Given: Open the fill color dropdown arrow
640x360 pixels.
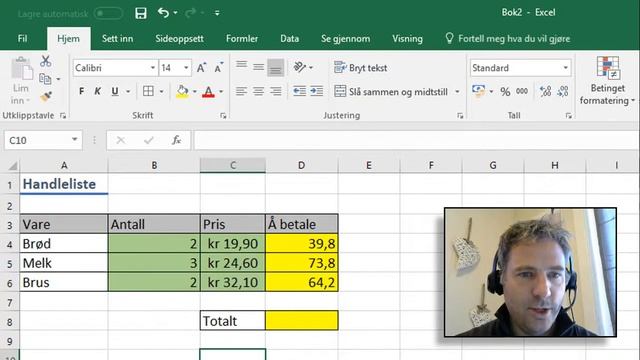Looking at the screenshot, I should tap(195, 91).
